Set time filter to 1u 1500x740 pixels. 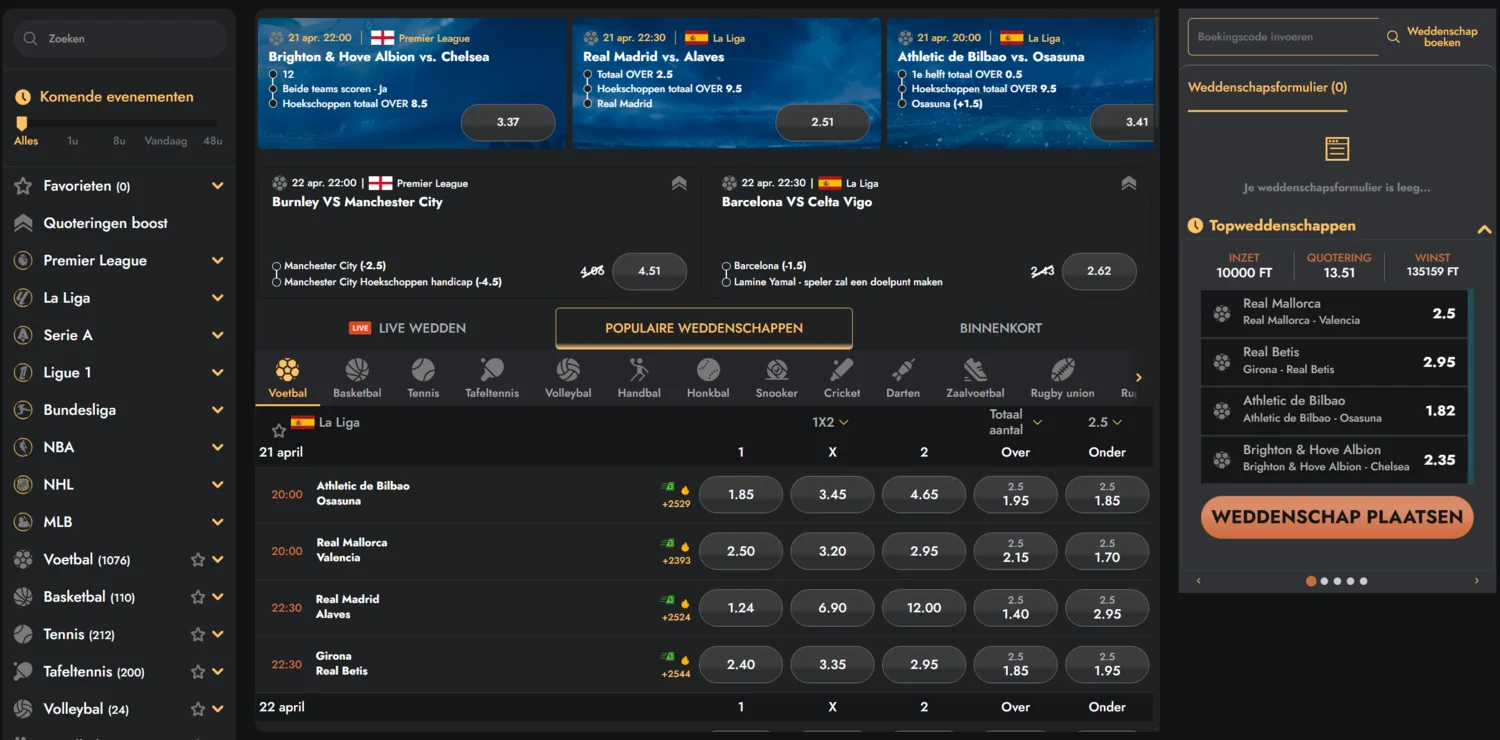73,141
